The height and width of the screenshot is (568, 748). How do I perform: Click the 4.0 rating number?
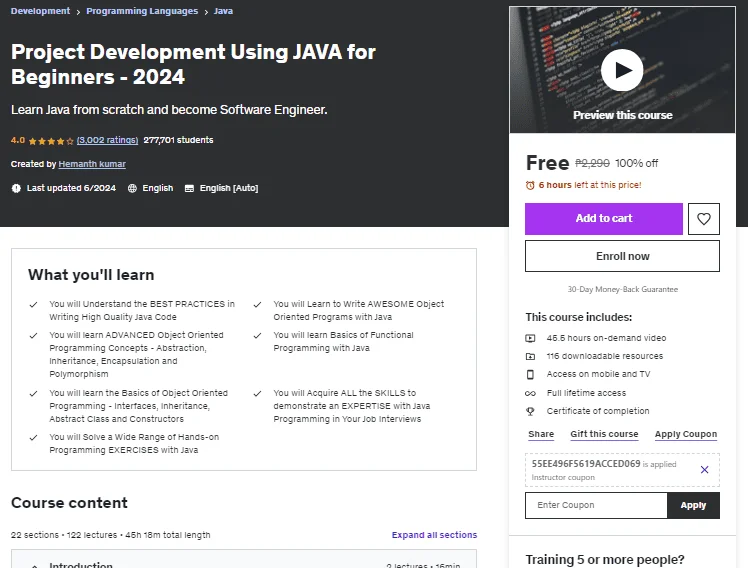[18, 140]
